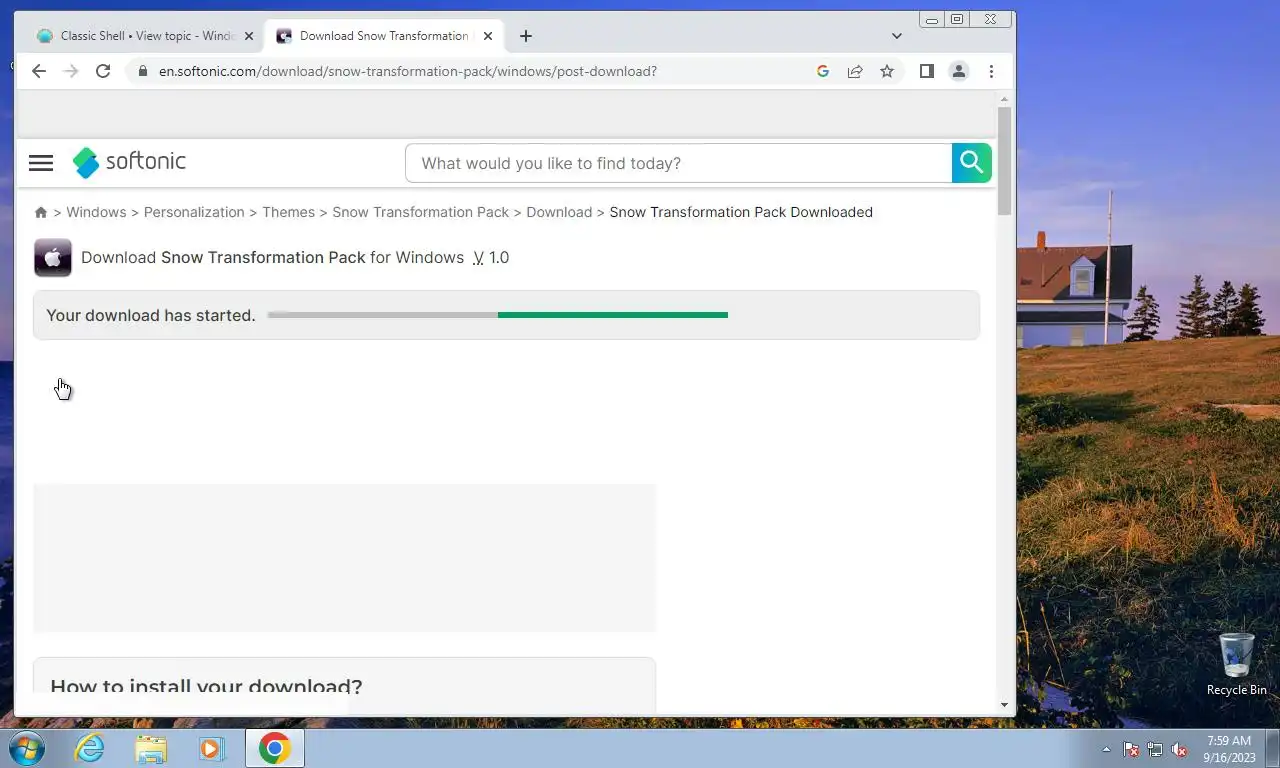This screenshot has width=1280, height=768.
Task: Click the Google icon in address bar
Action: 823,71
